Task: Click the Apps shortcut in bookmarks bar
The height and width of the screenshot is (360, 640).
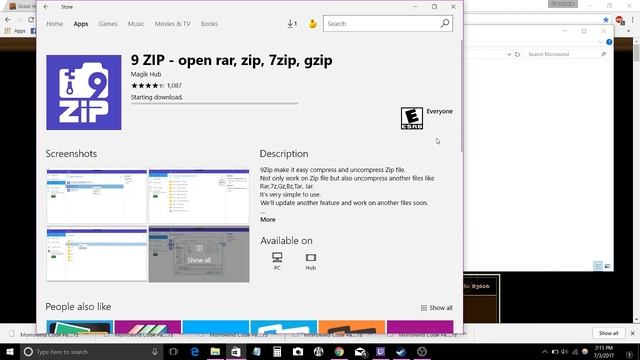Action: click(x=16, y=31)
